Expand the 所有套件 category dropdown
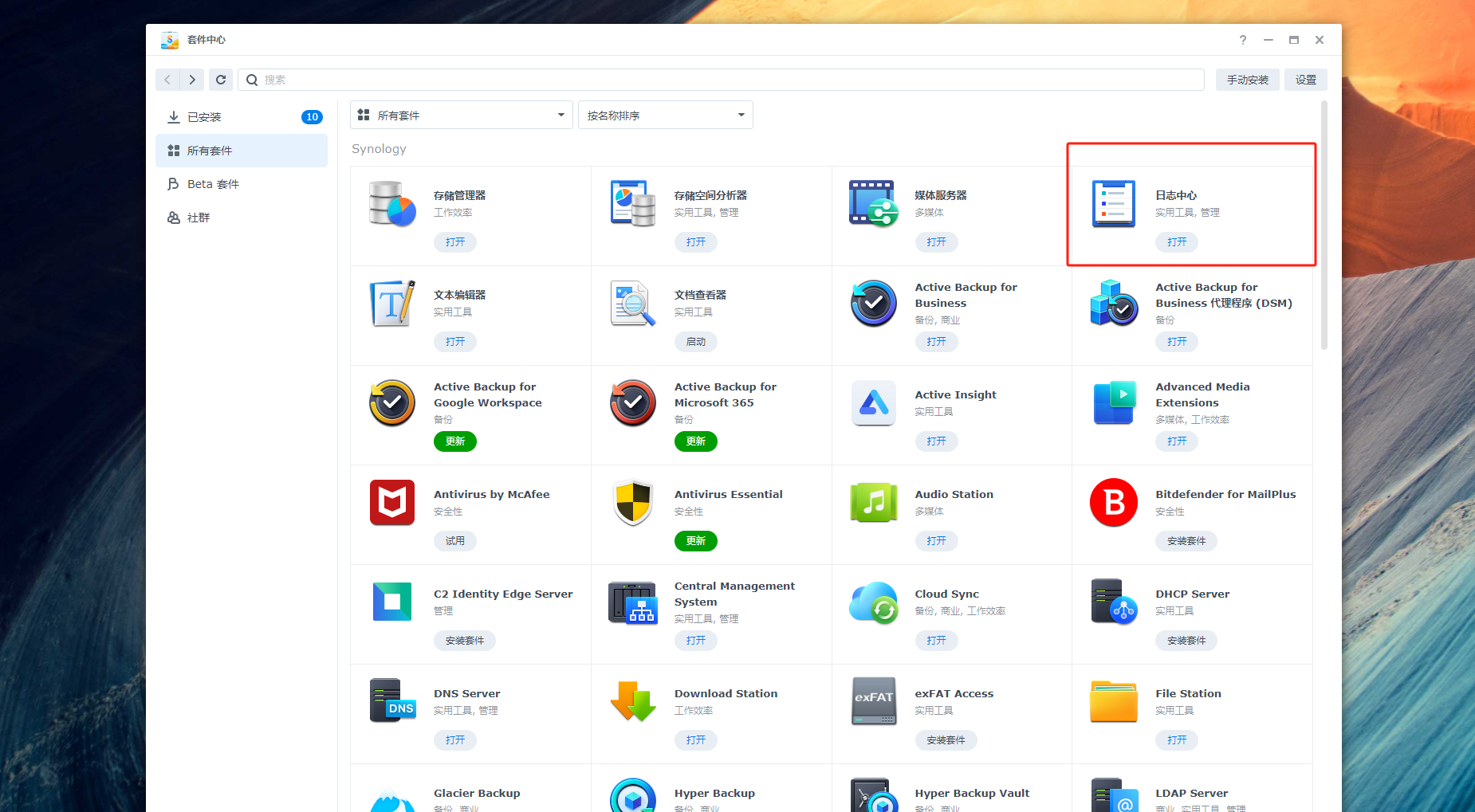This screenshot has width=1475, height=812. tap(462, 115)
